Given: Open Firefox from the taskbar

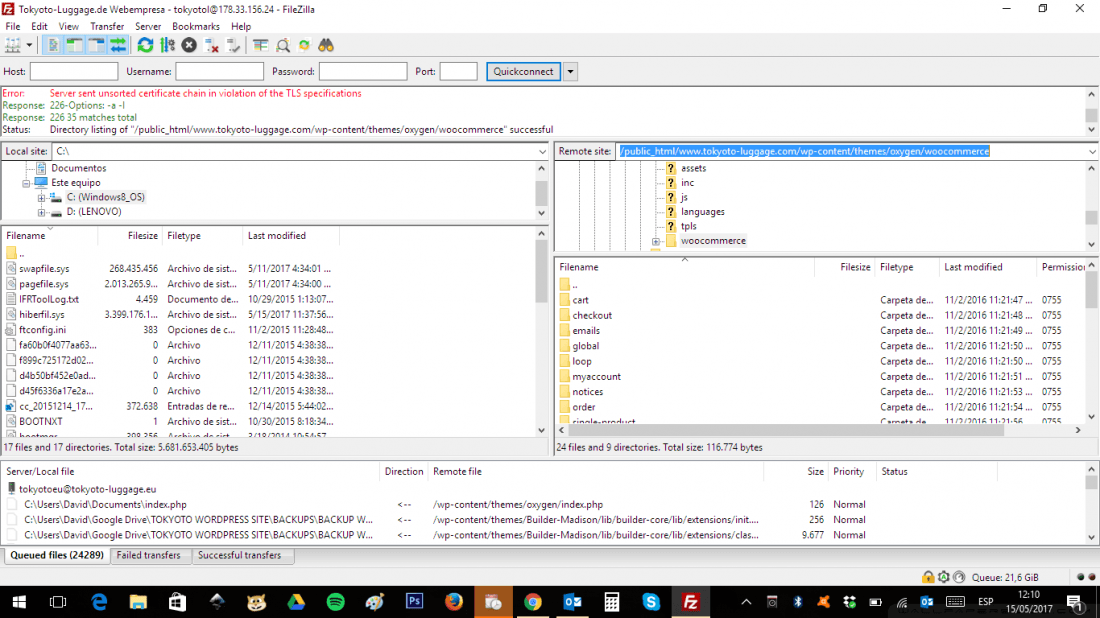Looking at the screenshot, I should [454, 602].
